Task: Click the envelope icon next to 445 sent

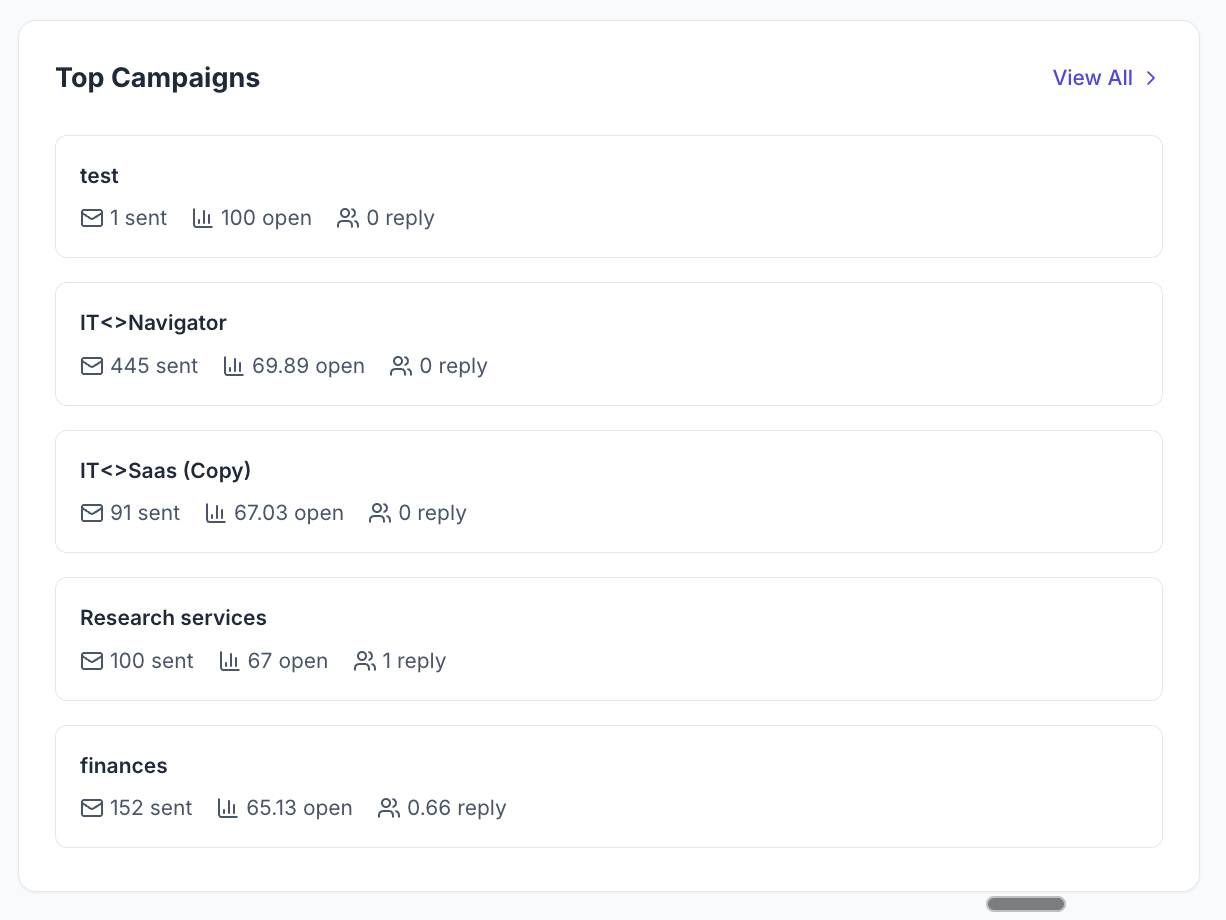Action: coord(92,366)
